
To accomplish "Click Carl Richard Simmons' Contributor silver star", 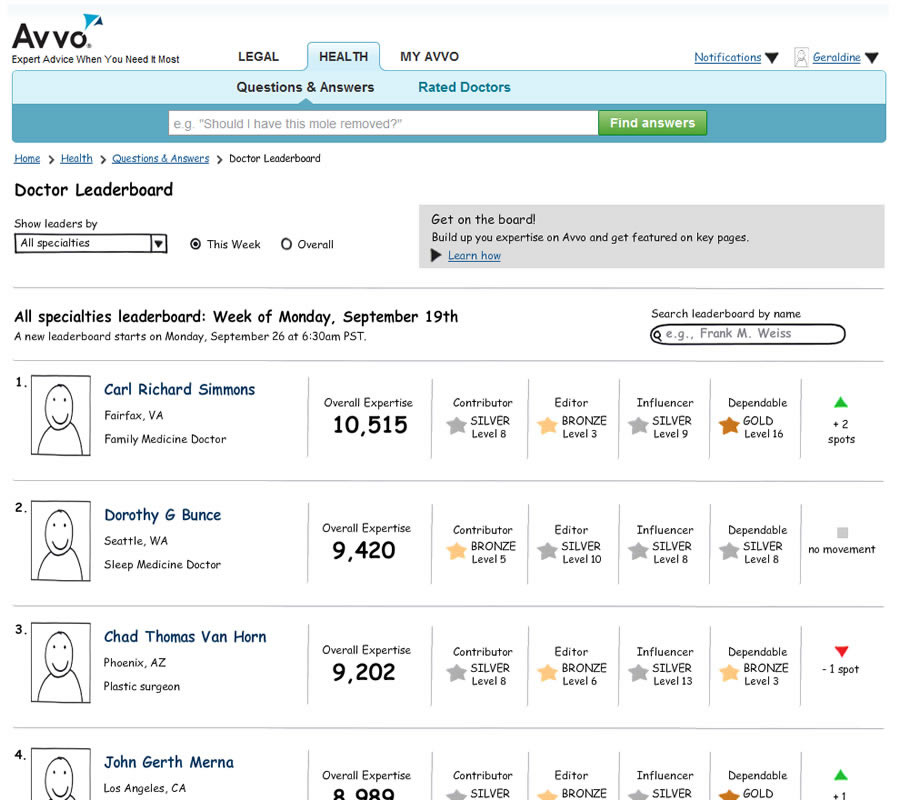I will [x=457, y=426].
